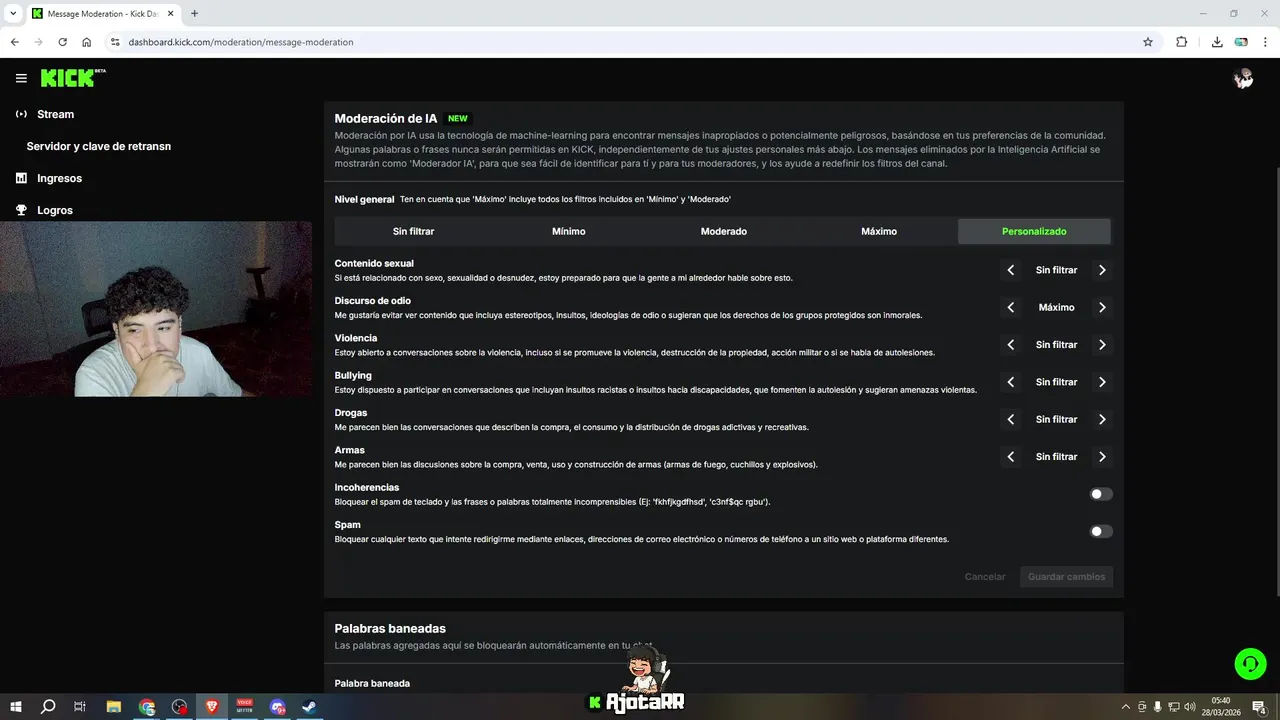Screen dimensions: 1280x720
Task: Lower the Violencia filter level
Action: pos(1011,344)
